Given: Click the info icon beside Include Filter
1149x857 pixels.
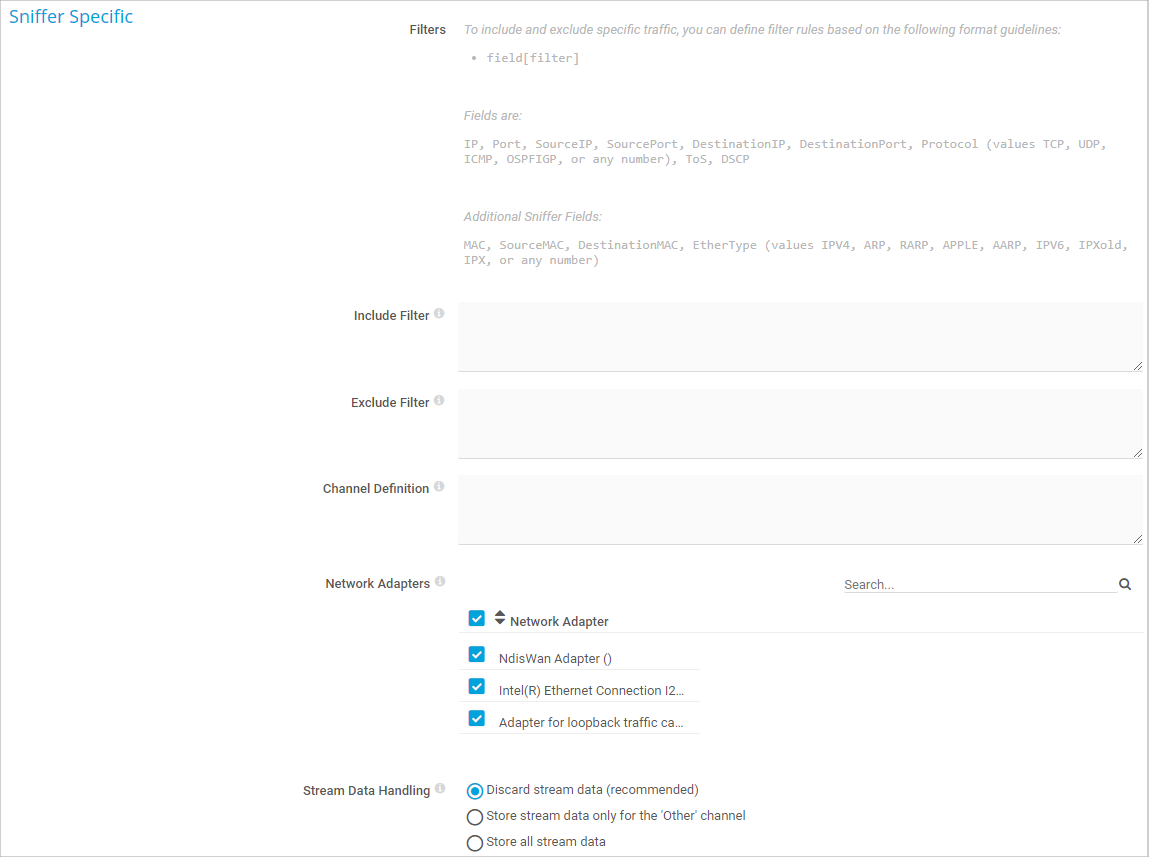Looking at the screenshot, I should tap(439, 314).
